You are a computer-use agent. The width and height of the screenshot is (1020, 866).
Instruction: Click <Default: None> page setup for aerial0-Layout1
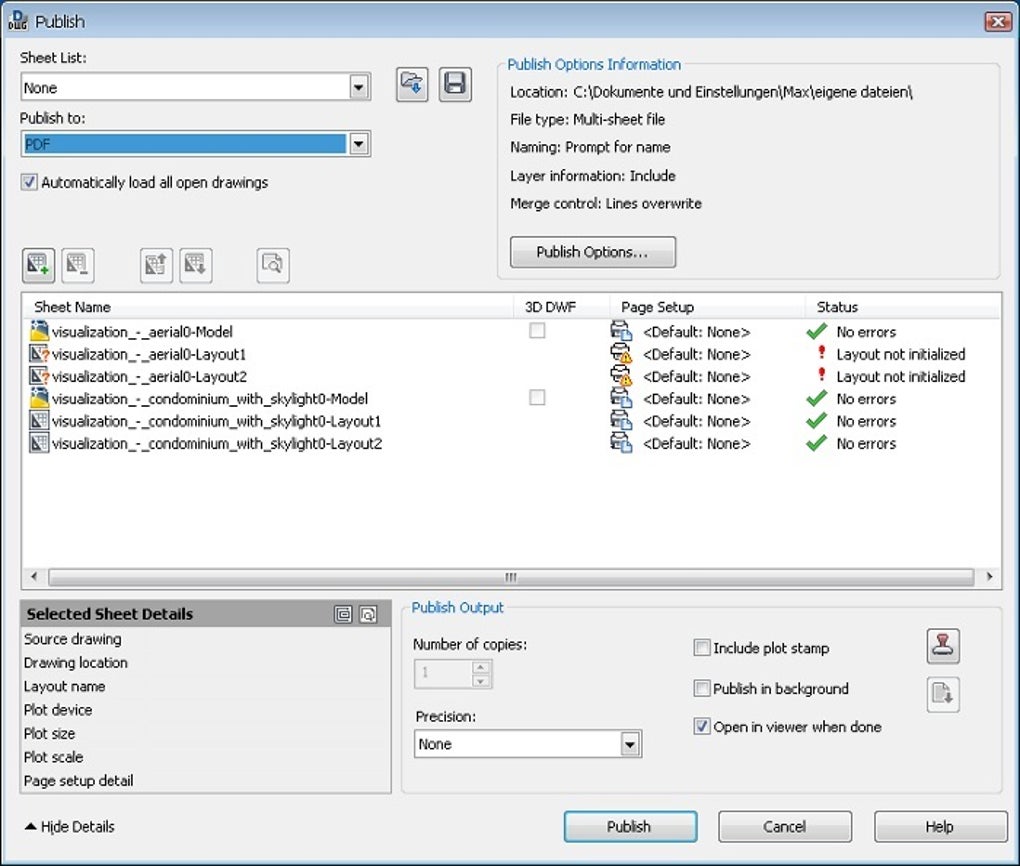tap(697, 355)
